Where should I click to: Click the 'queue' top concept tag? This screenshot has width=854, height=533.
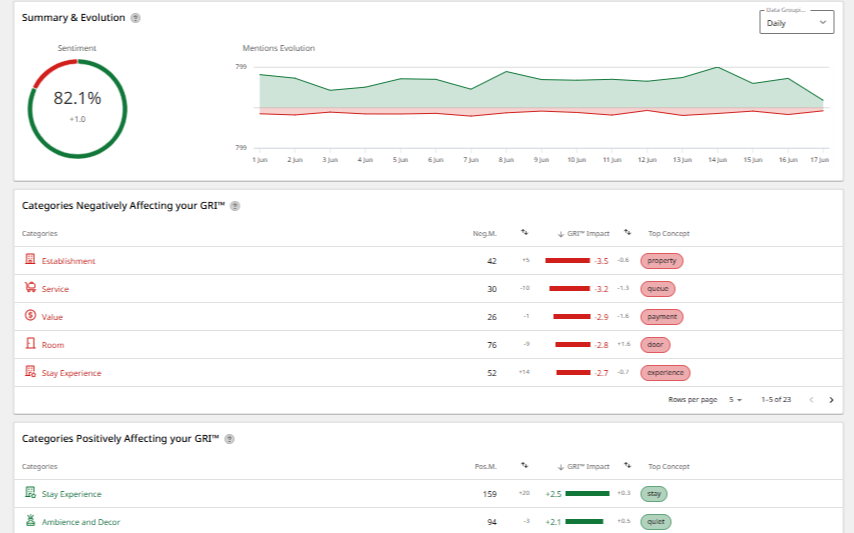click(657, 289)
